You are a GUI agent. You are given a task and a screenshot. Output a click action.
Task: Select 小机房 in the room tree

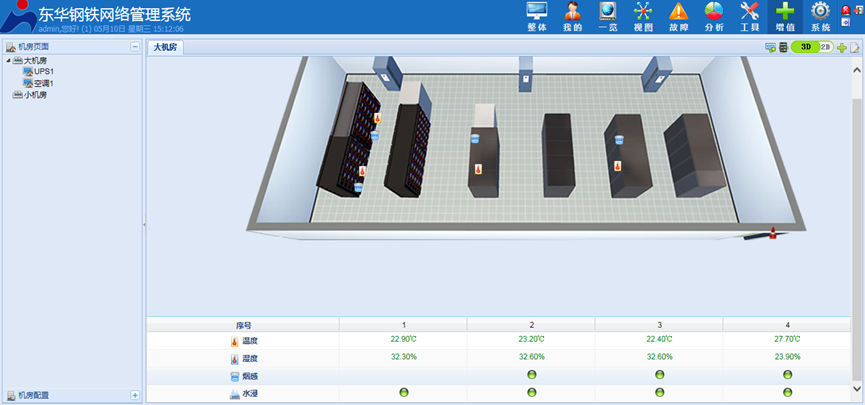pos(35,95)
